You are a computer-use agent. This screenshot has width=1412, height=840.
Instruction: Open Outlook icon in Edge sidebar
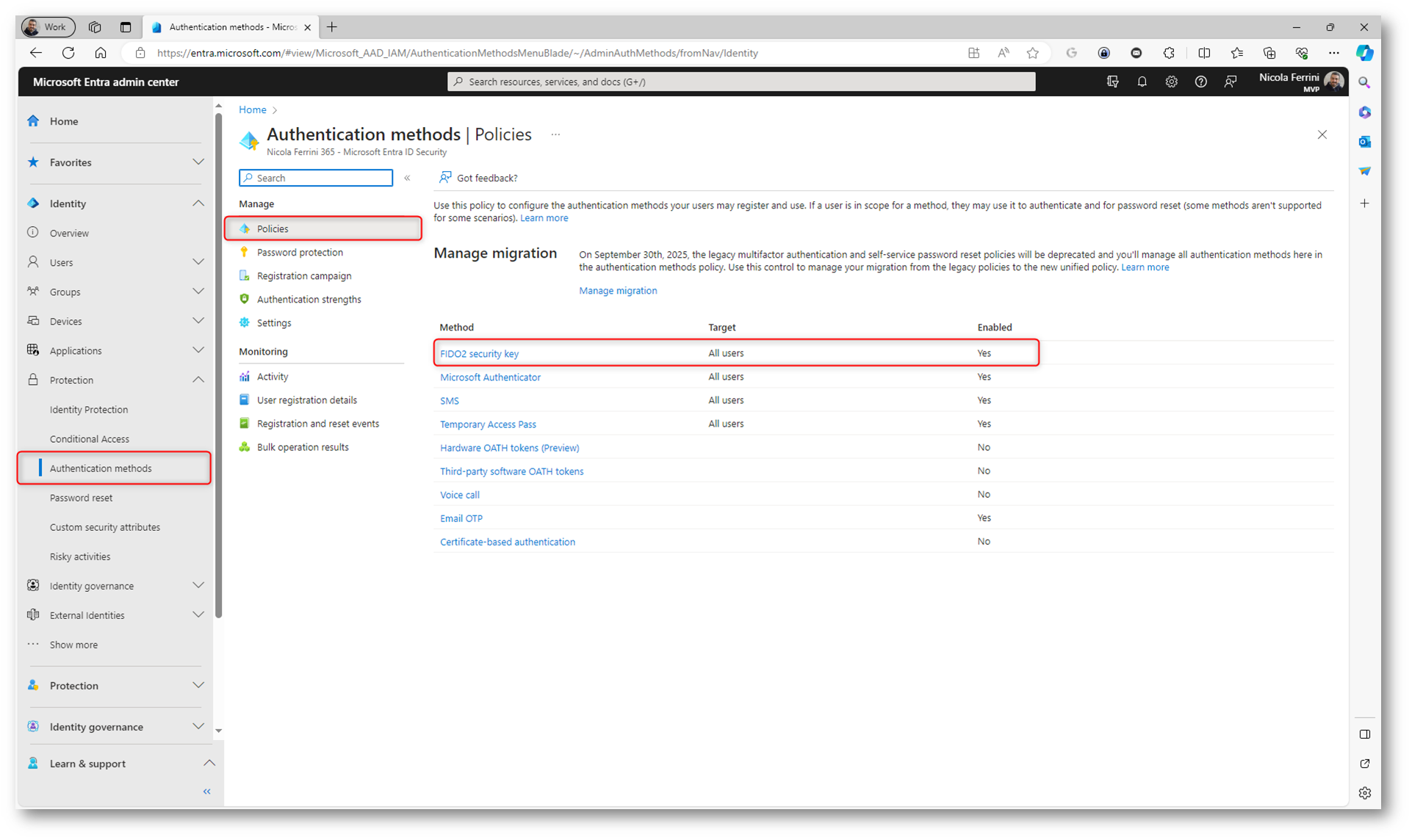[x=1364, y=142]
